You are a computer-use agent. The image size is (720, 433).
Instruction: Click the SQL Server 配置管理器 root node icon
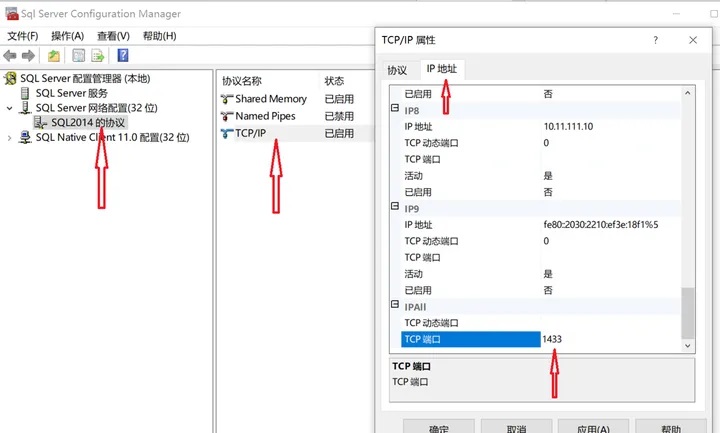coord(10,79)
